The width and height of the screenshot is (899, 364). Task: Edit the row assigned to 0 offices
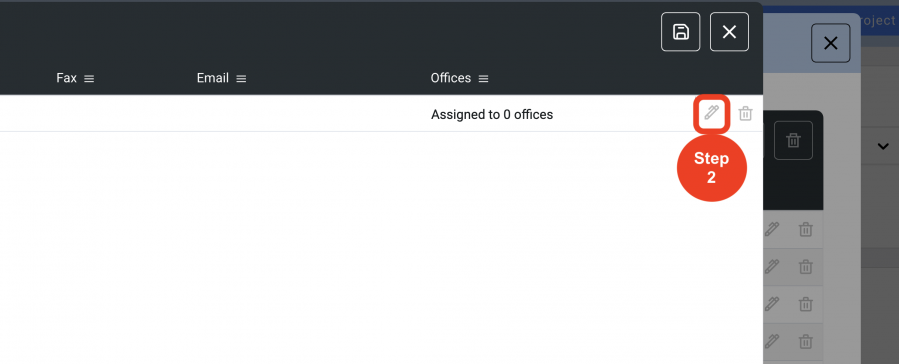pyautogui.click(x=712, y=113)
